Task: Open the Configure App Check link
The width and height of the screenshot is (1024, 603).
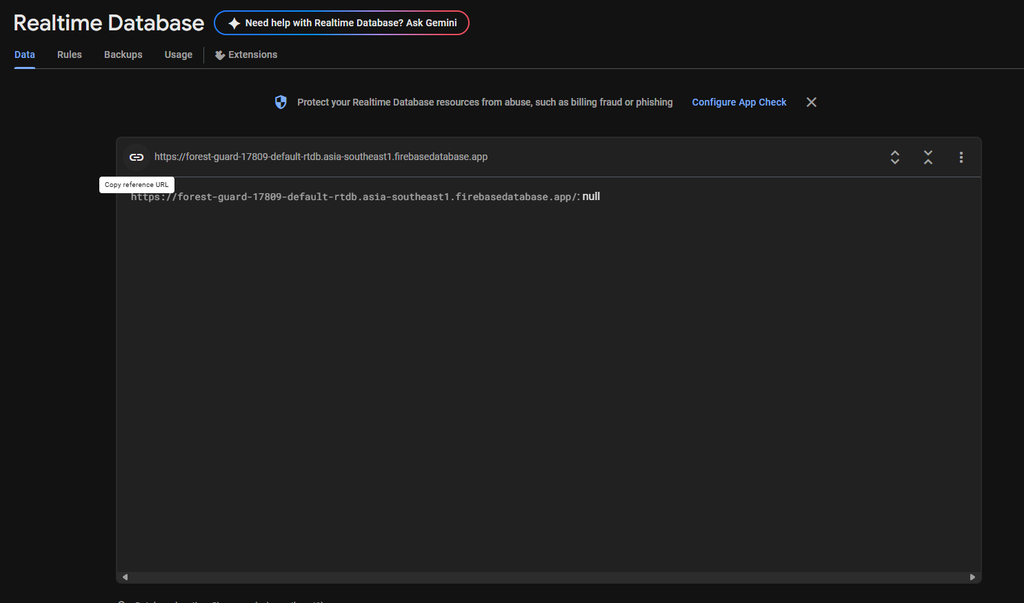Action: pyautogui.click(x=739, y=103)
